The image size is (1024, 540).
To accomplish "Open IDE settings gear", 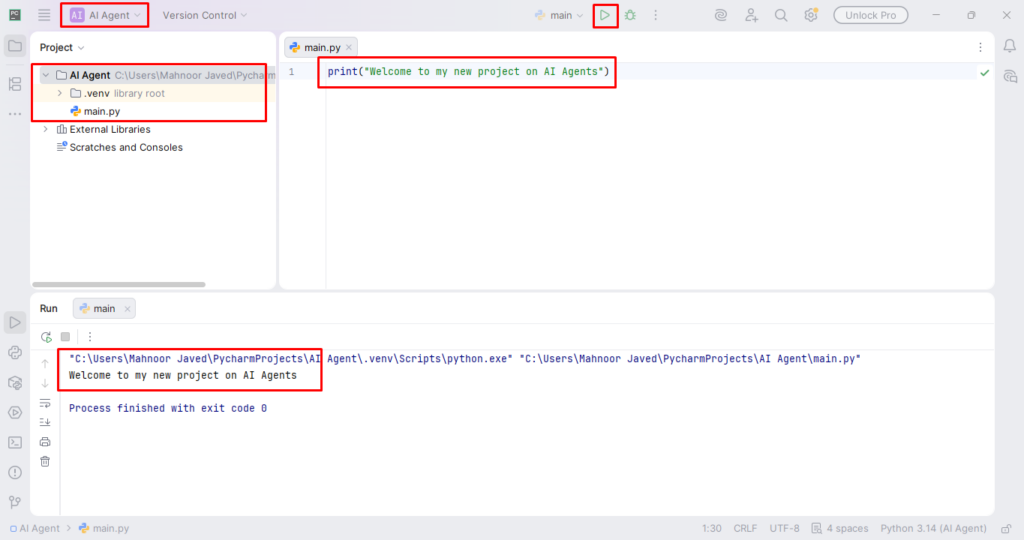I will pos(810,15).
